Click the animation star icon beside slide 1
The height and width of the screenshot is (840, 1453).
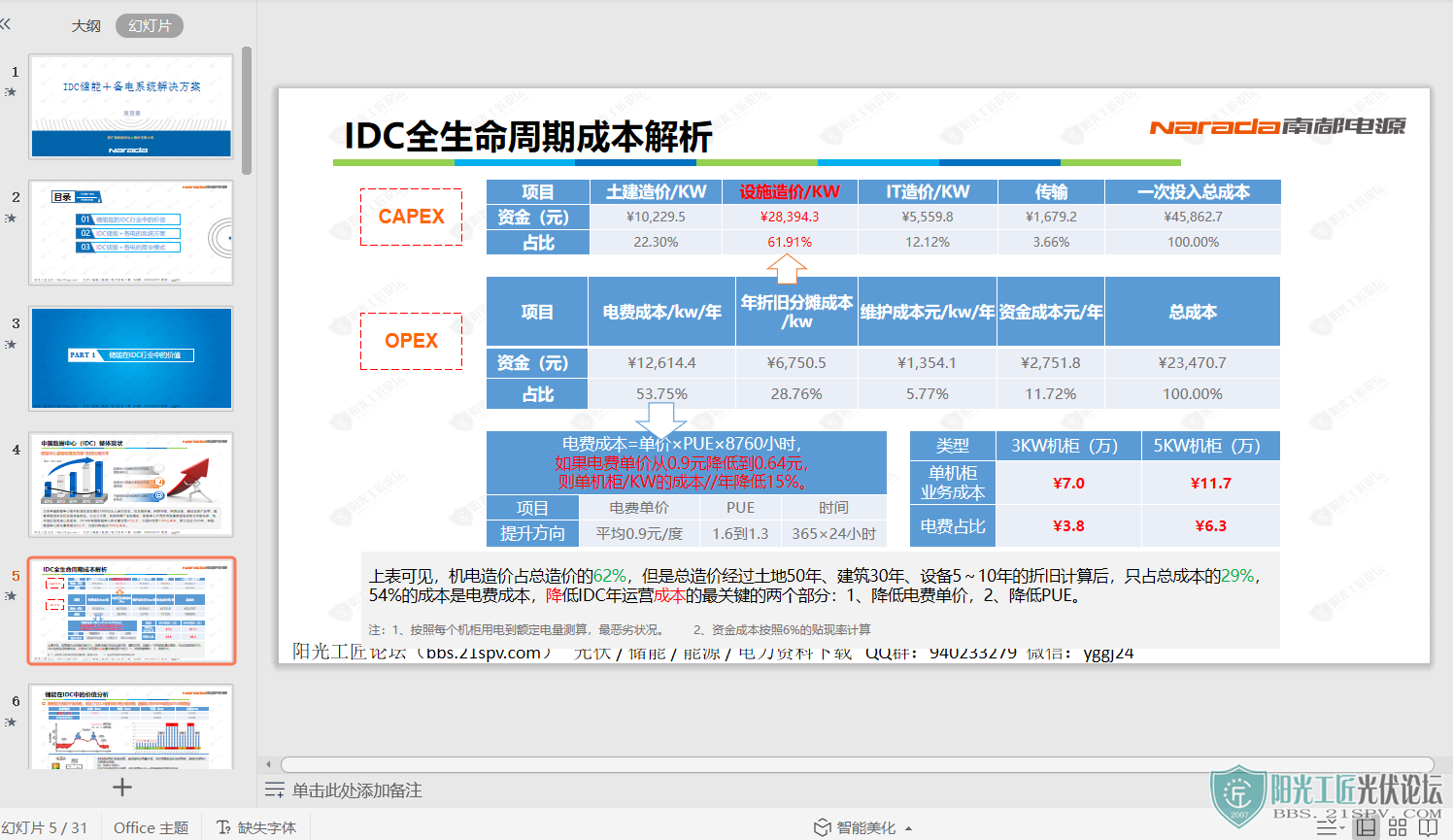[11, 92]
